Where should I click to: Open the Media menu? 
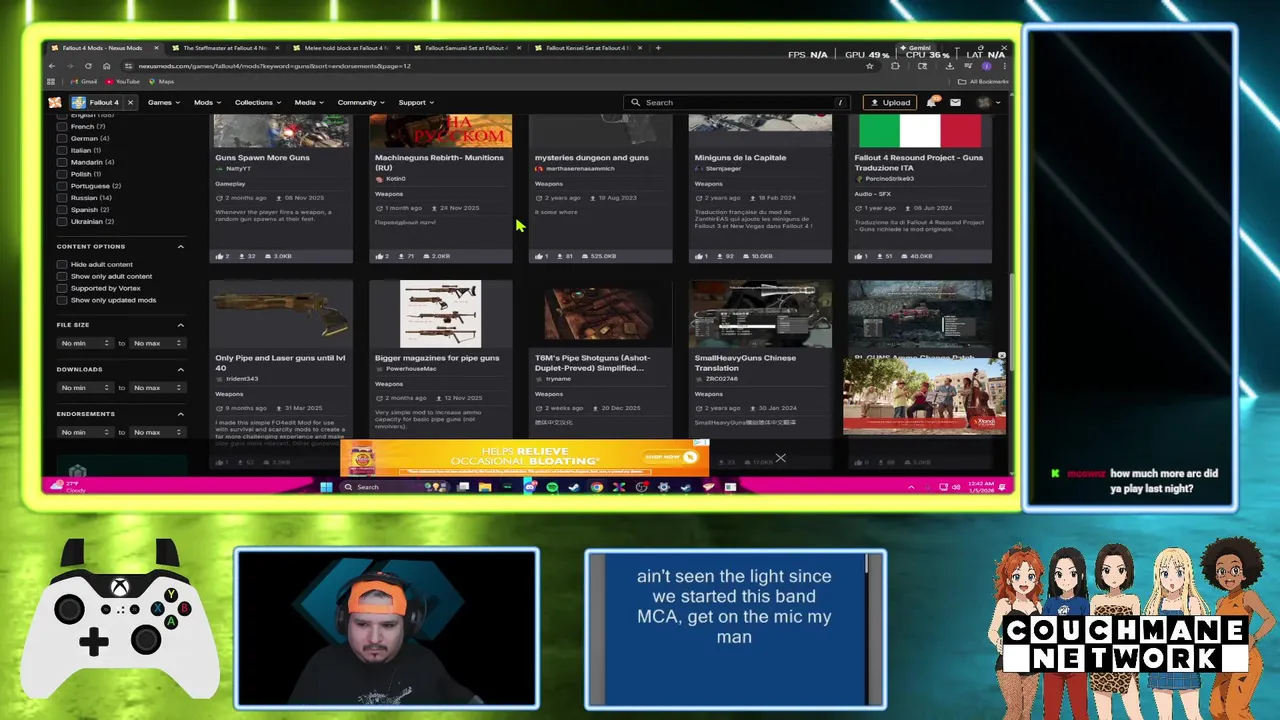pyautogui.click(x=309, y=102)
